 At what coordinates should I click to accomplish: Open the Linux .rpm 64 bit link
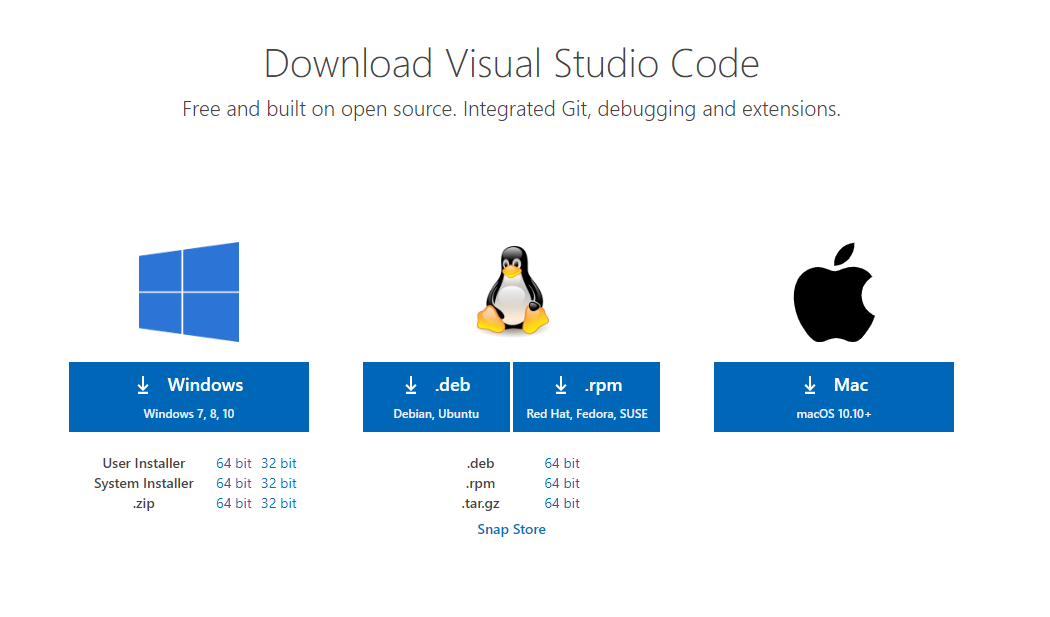pos(562,483)
